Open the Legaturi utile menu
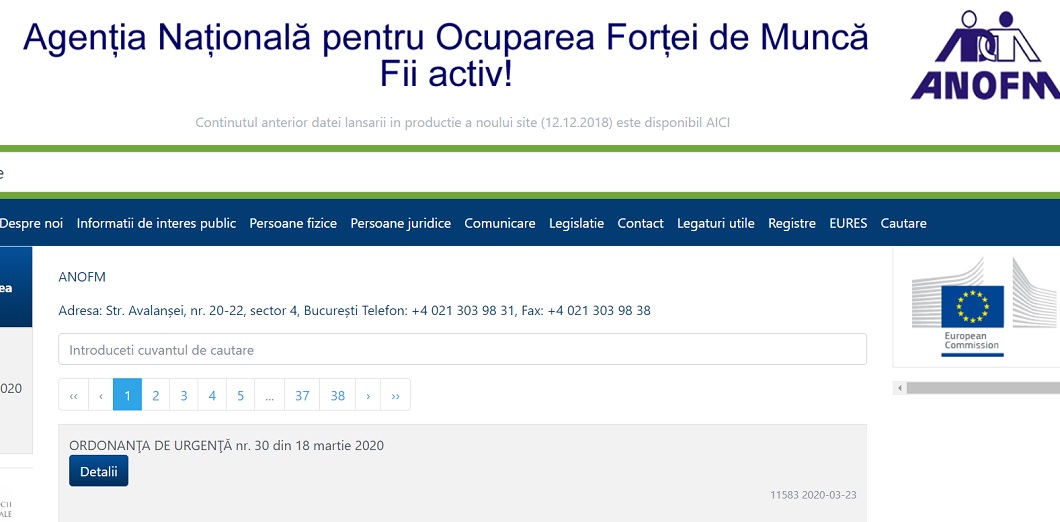 point(716,223)
